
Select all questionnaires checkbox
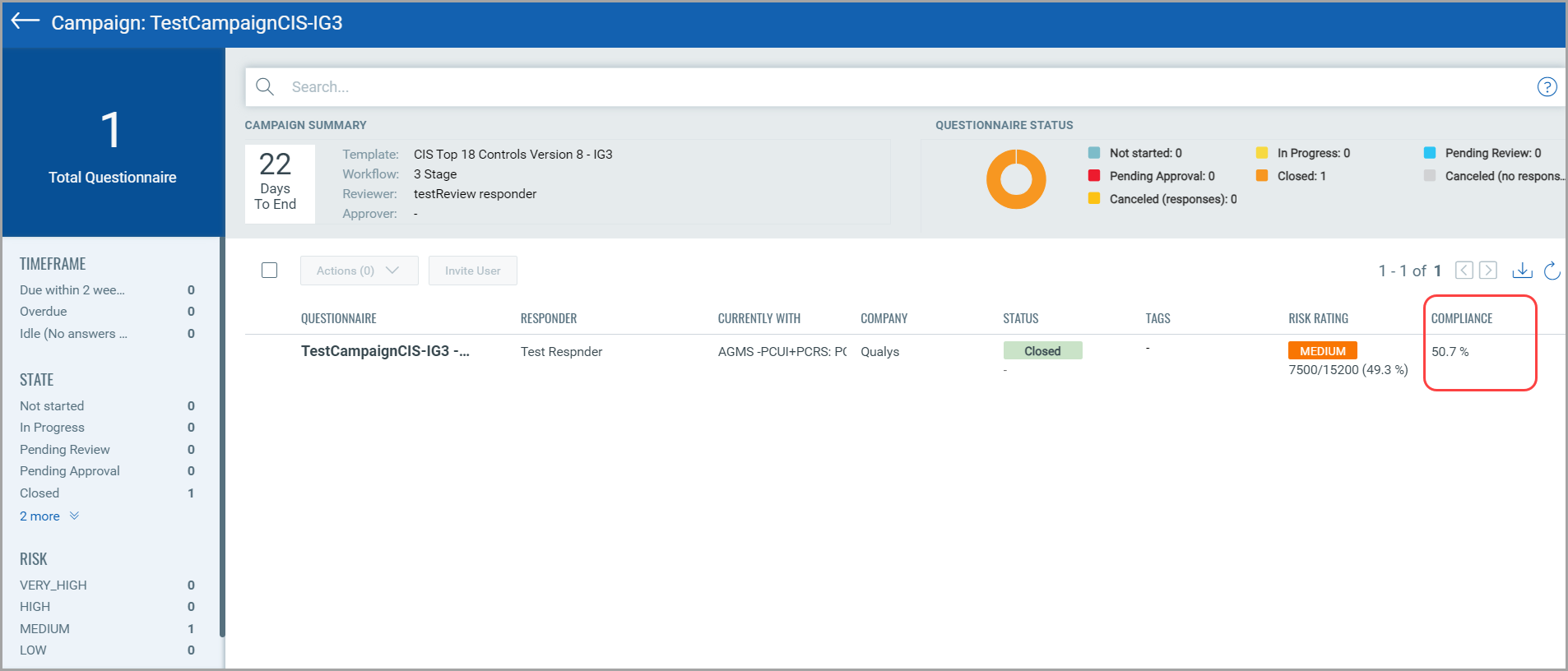pos(269,270)
